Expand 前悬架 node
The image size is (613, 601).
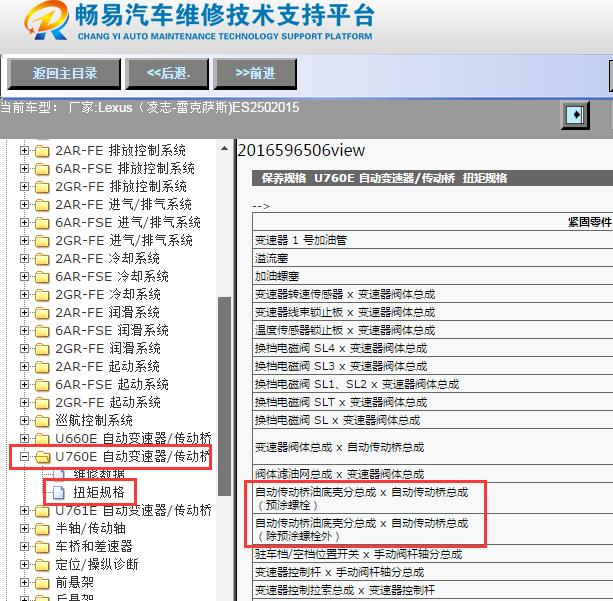(24, 582)
